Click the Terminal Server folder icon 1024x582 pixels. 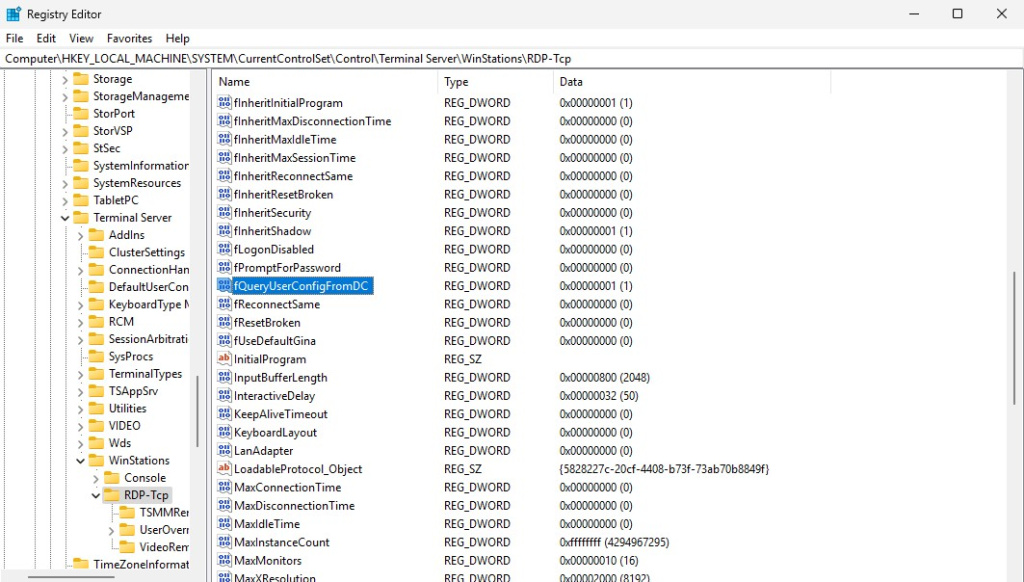(81, 218)
